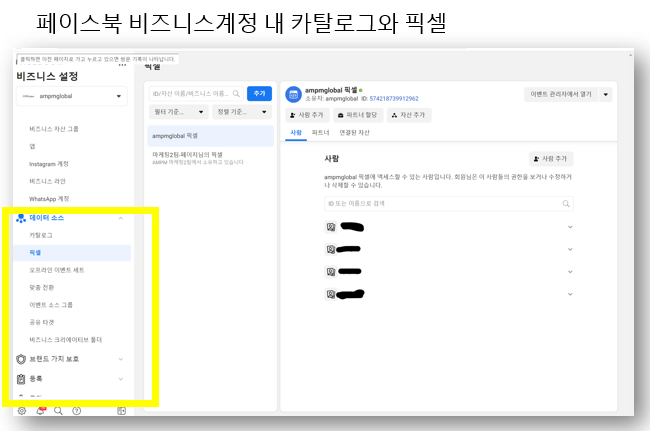Open 이벤트 소스 그룹 menu item
This screenshot has width=650, height=431.
pos(51,305)
